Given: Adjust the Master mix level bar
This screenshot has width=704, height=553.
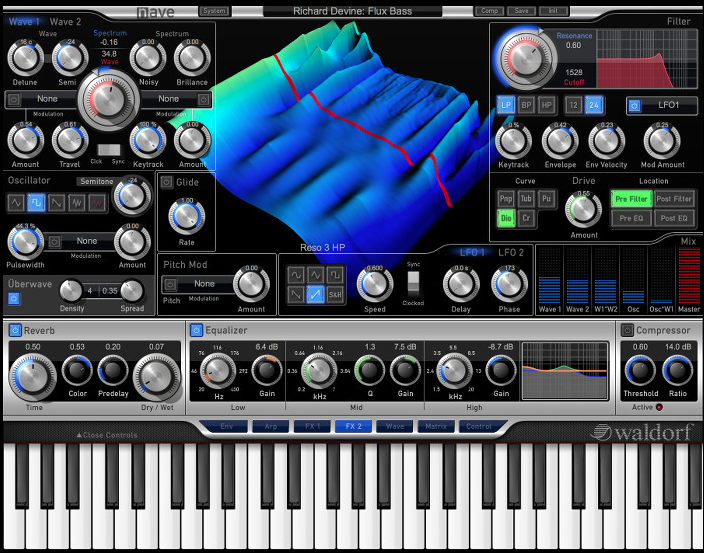Looking at the screenshot, I should [x=689, y=276].
